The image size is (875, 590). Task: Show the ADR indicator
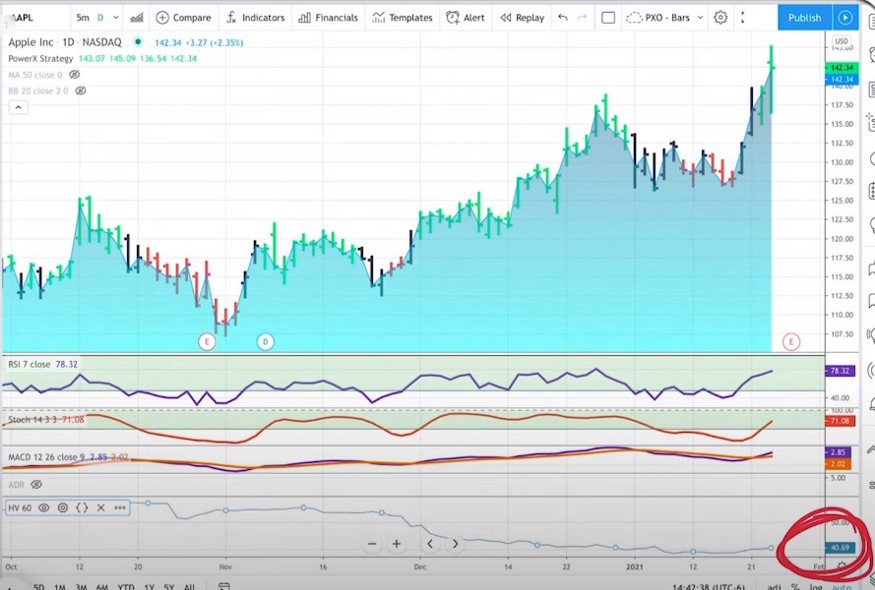36,485
